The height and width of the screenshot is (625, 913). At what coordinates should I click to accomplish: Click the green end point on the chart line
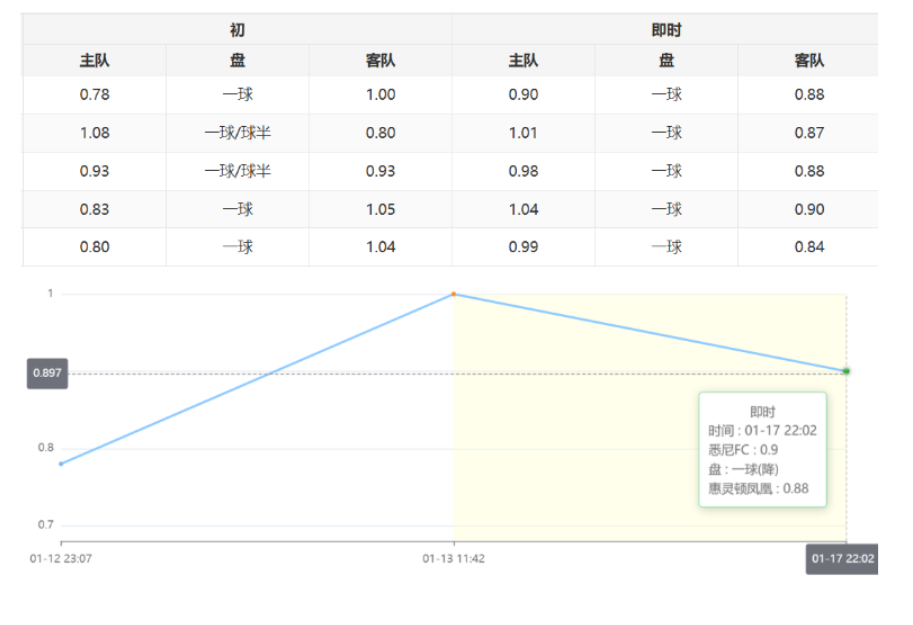(846, 371)
